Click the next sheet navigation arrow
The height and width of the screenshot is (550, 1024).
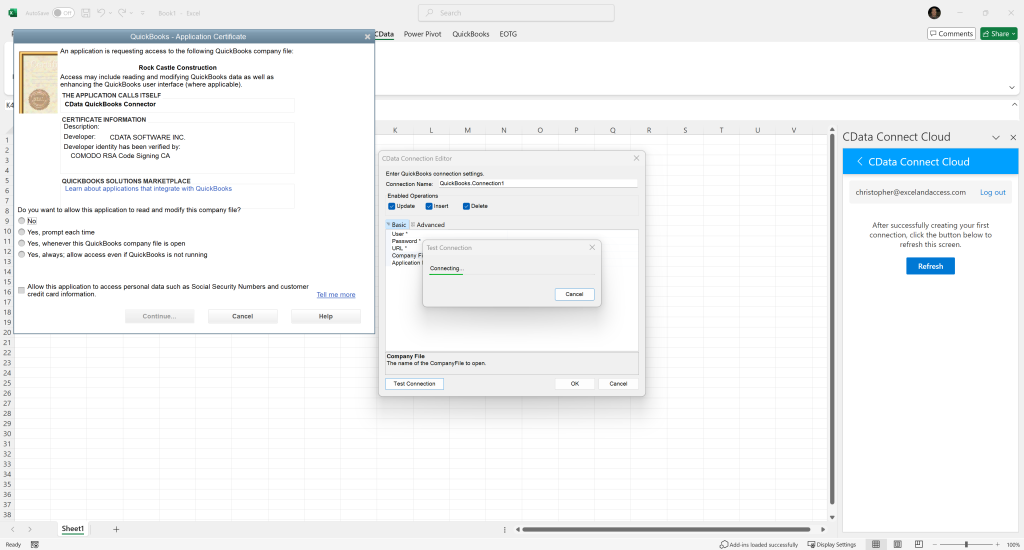[29, 529]
